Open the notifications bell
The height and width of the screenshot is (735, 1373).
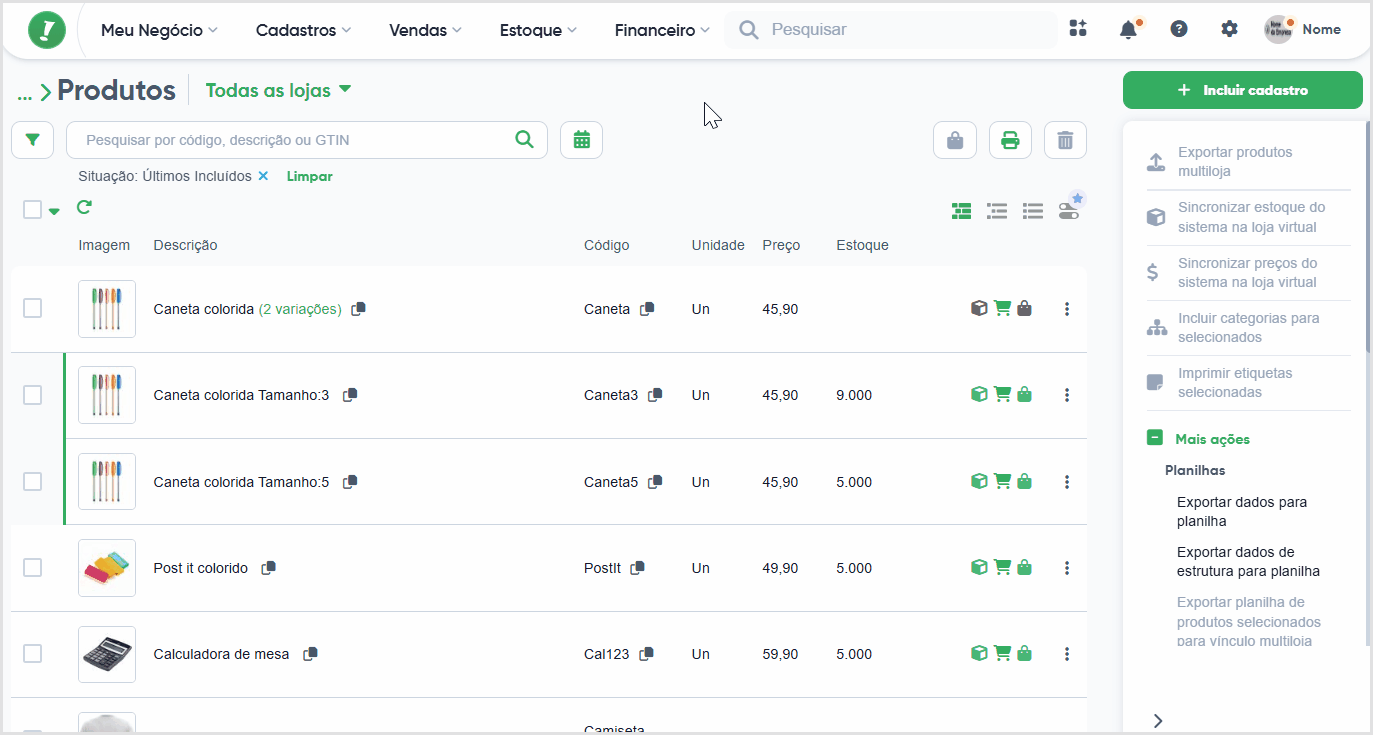tap(1128, 30)
